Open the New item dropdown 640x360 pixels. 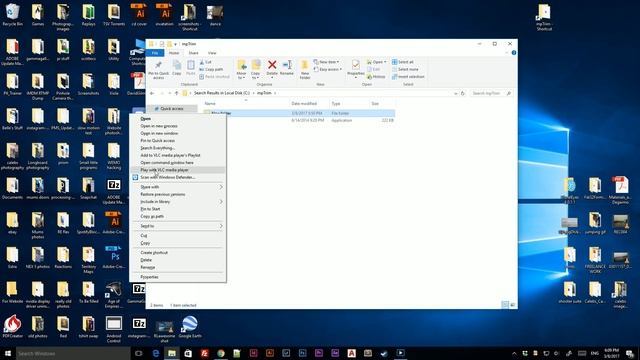coord(327,62)
